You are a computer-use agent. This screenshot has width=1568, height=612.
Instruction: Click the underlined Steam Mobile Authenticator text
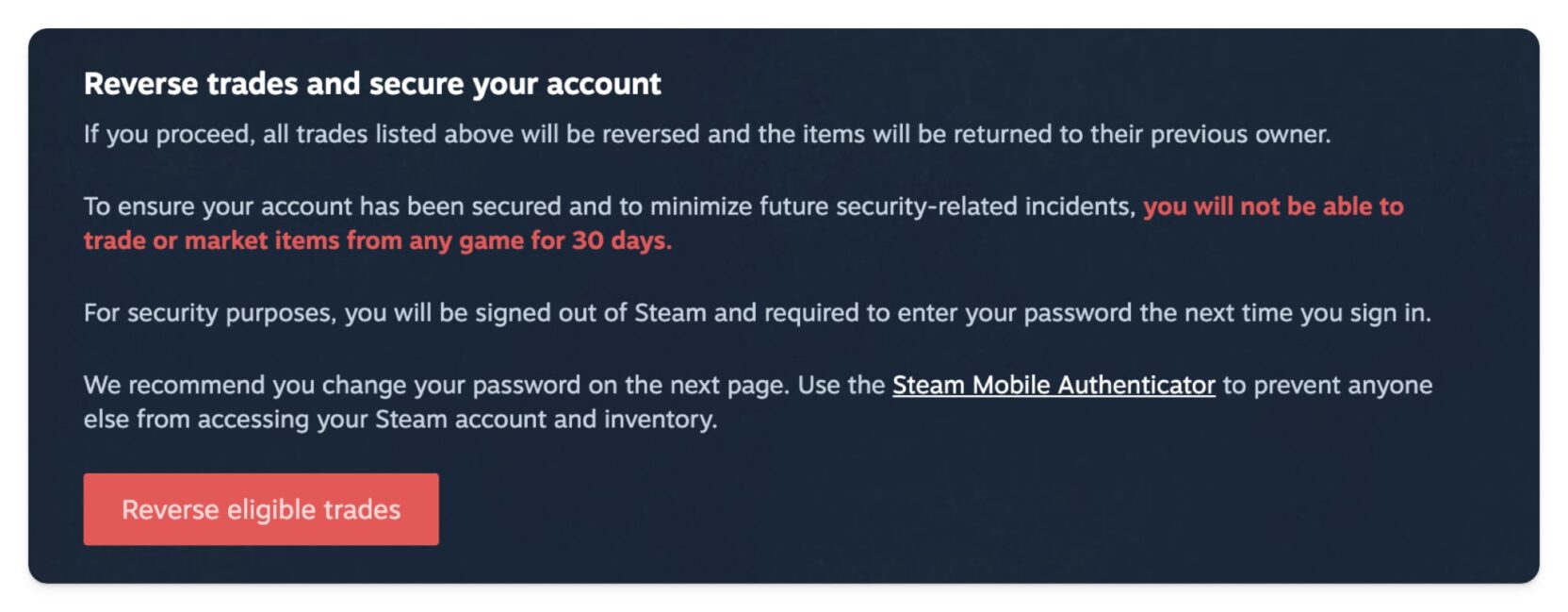(1053, 385)
